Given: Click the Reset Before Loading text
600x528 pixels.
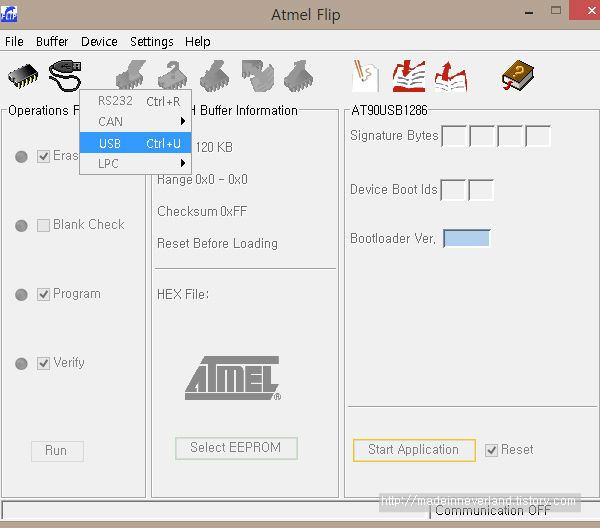Looking at the screenshot, I should 217,243.
